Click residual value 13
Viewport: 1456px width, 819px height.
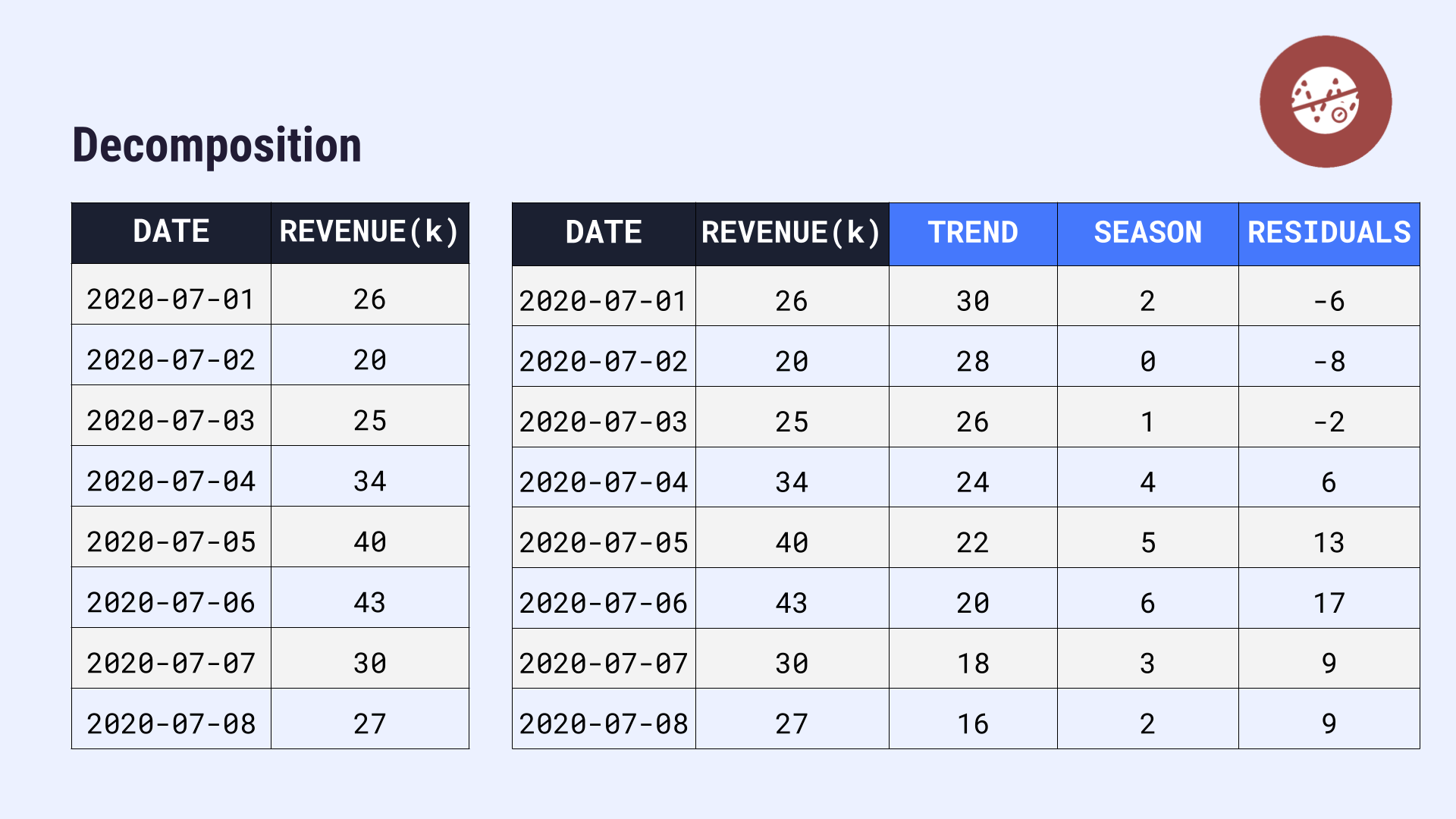click(x=1329, y=543)
